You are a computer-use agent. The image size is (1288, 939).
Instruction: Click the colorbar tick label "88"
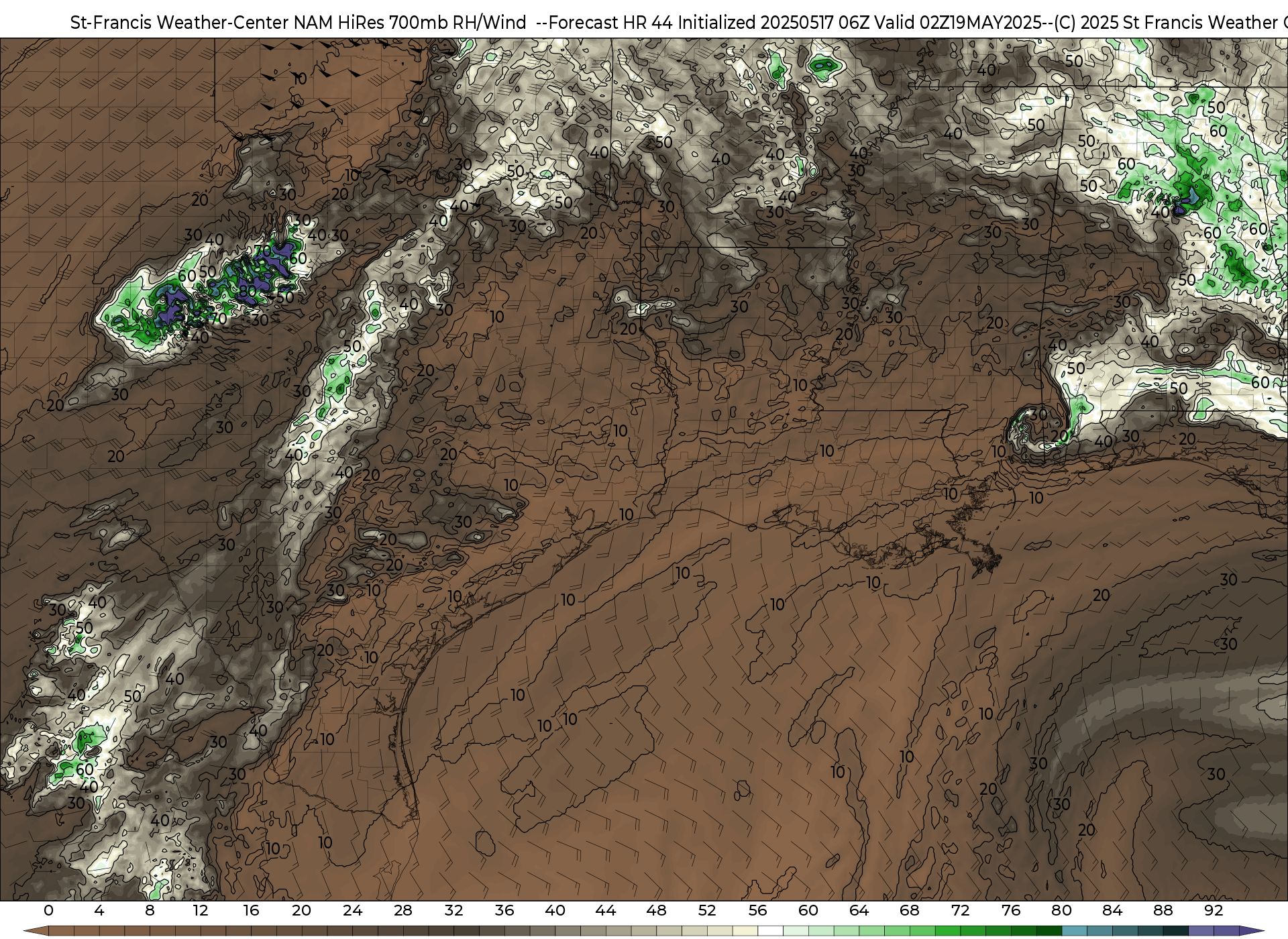click(1163, 910)
